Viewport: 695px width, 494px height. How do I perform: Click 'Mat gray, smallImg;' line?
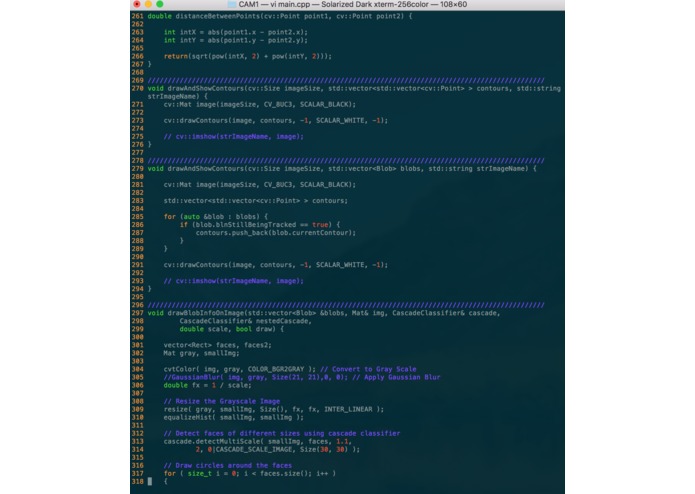pyautogui.click(x=201, y=353)
